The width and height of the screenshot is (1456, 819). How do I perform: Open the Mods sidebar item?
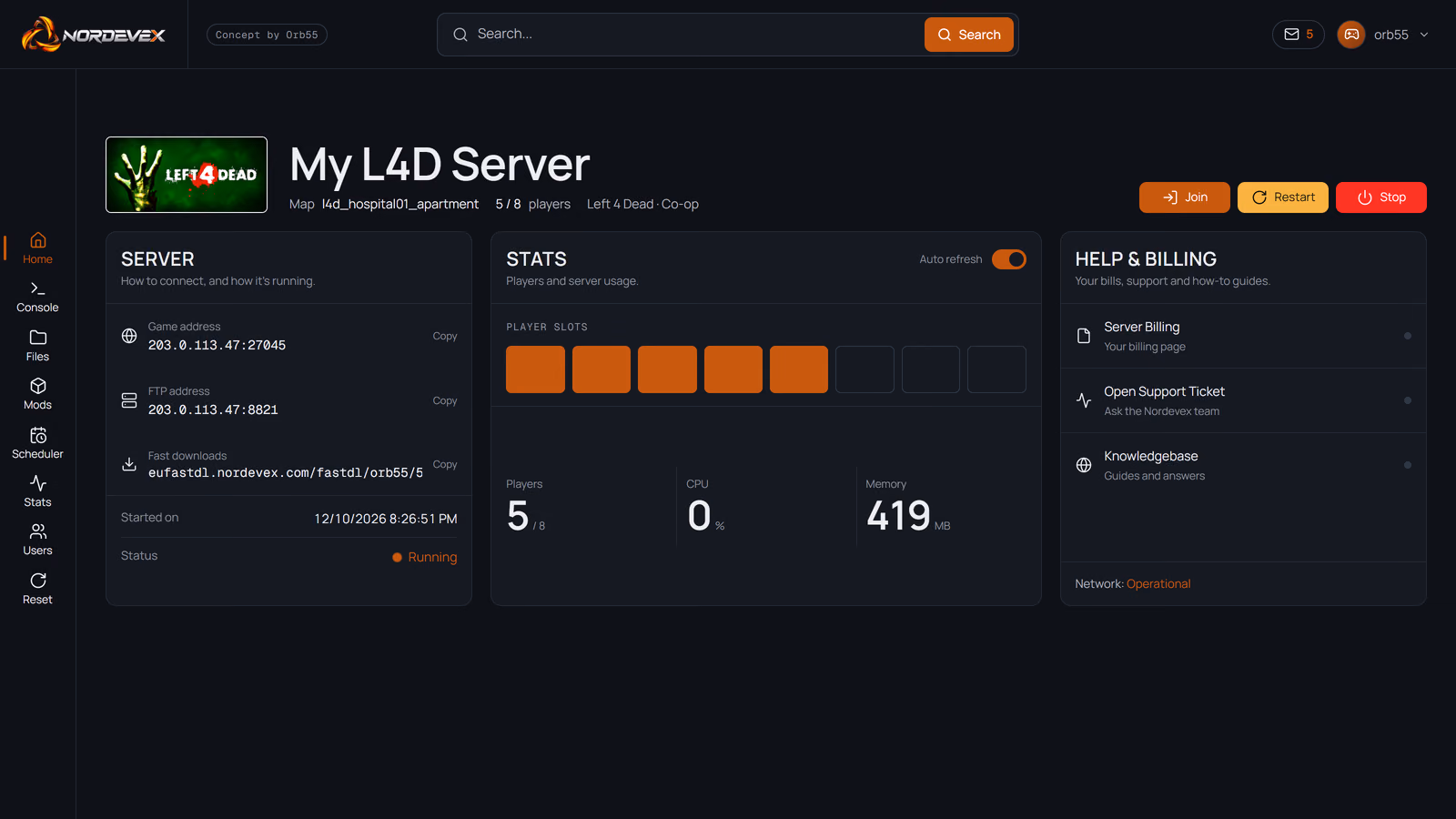tap(37, 394)
